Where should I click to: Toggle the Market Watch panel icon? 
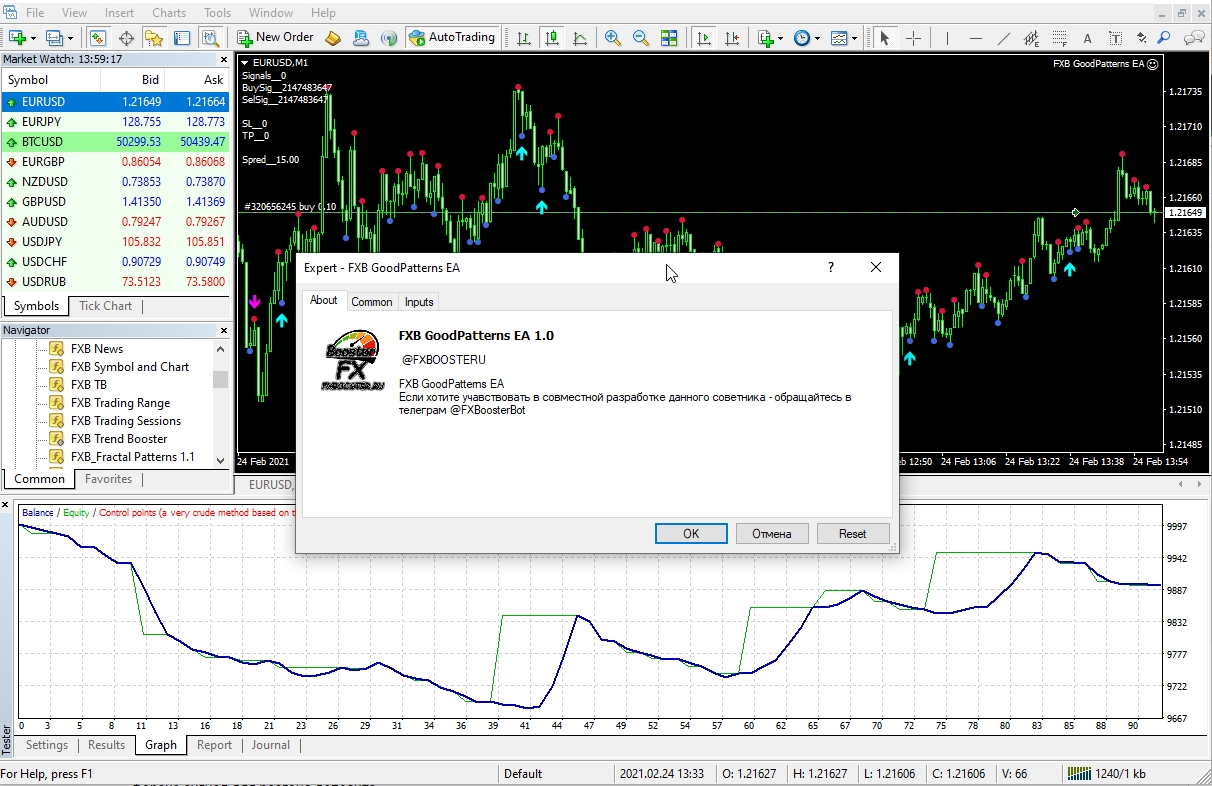tap(97, 38)
